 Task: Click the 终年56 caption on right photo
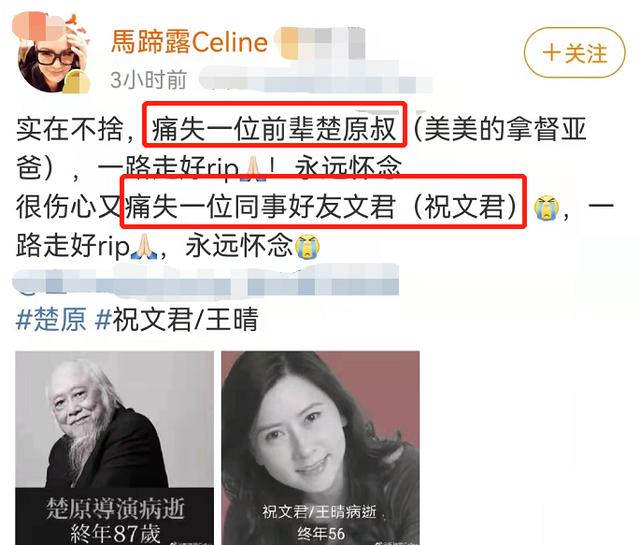tap(321, 533)
